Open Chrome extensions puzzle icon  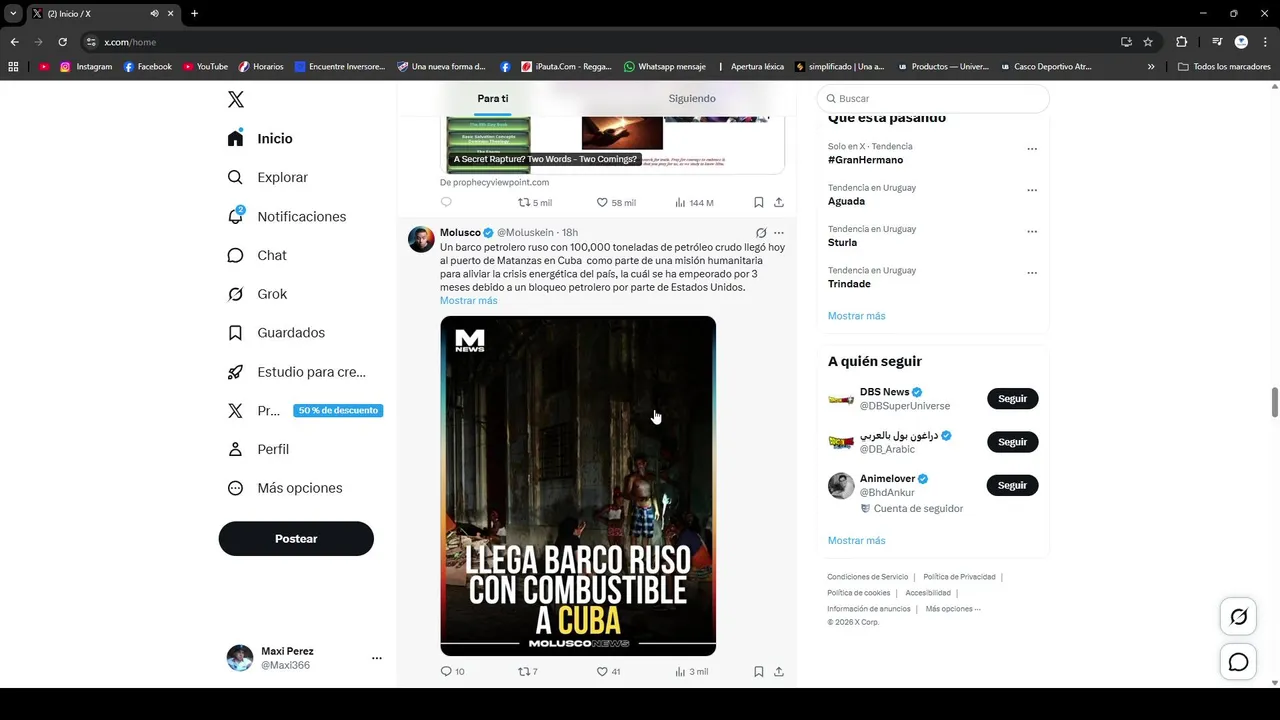(x=1181, y=42)
